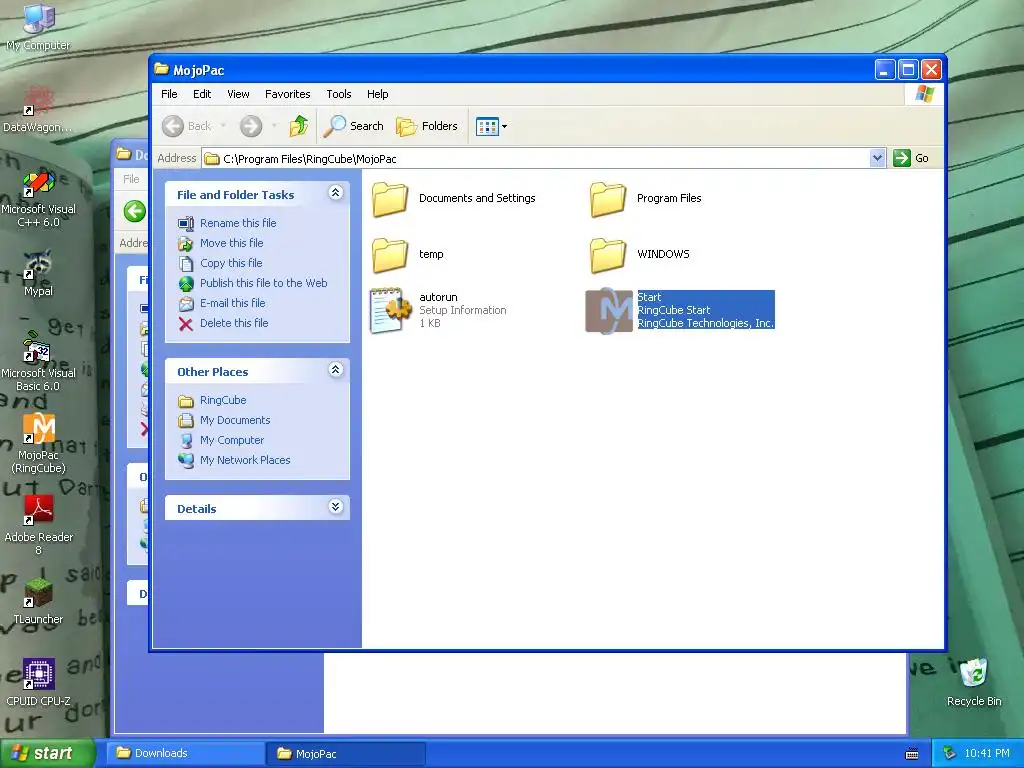
Task: Select the Mypal desktop icon
Action: point(39,266)
